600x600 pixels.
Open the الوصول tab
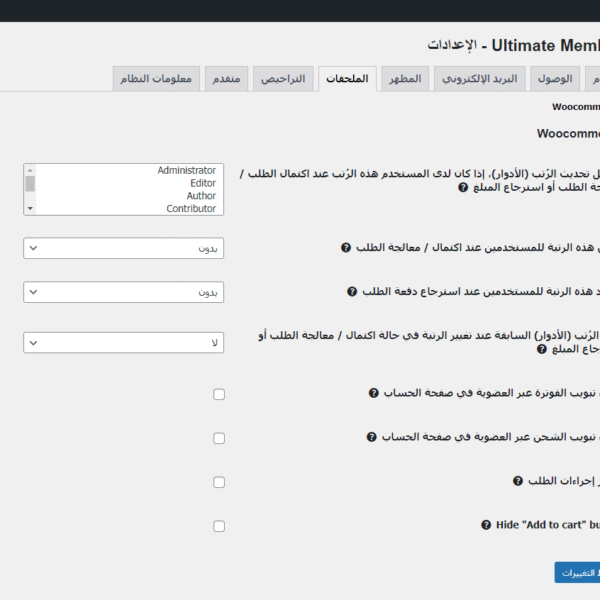[555, 79]
